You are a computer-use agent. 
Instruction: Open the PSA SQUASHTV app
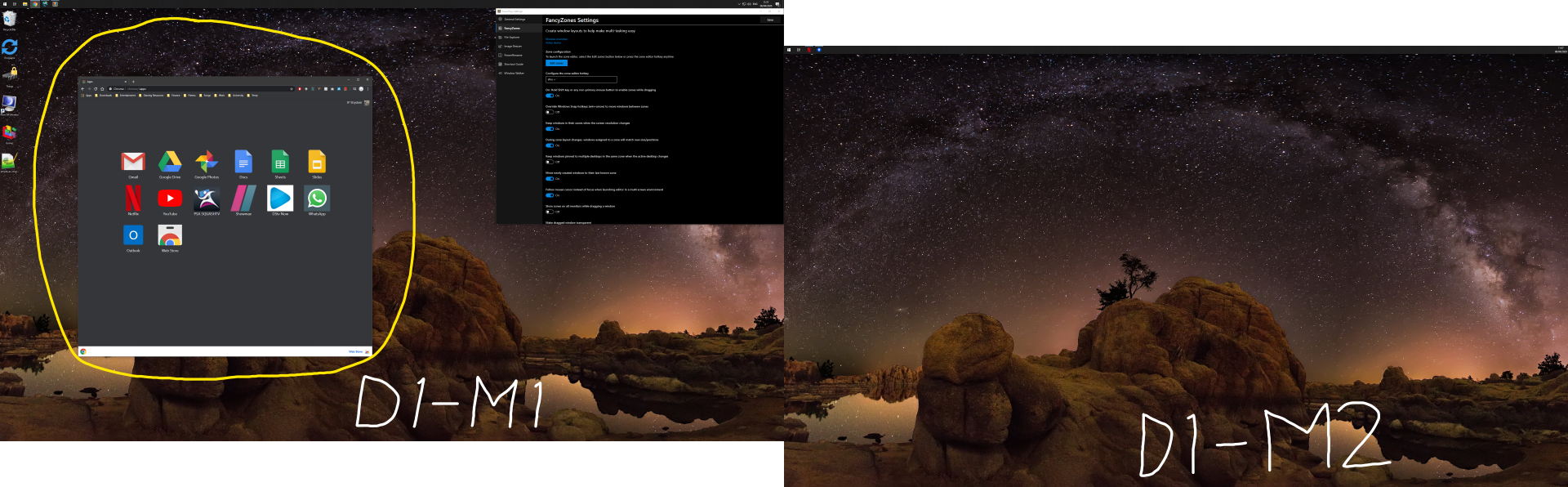207,199
